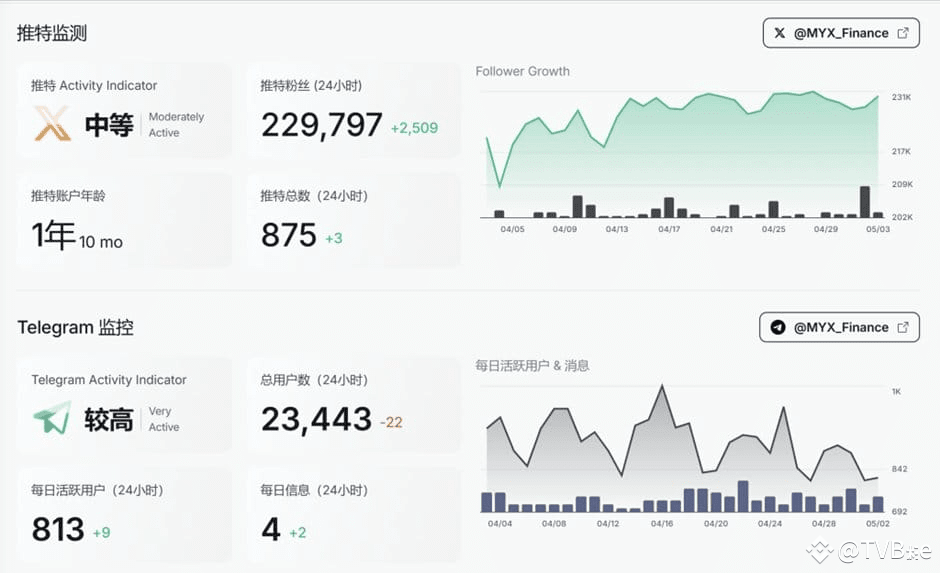The width and height of the screenshot is (940, 573).
Task: Click the 较高 activity level label
Action: pyautogui.click(x=109, y=420)
